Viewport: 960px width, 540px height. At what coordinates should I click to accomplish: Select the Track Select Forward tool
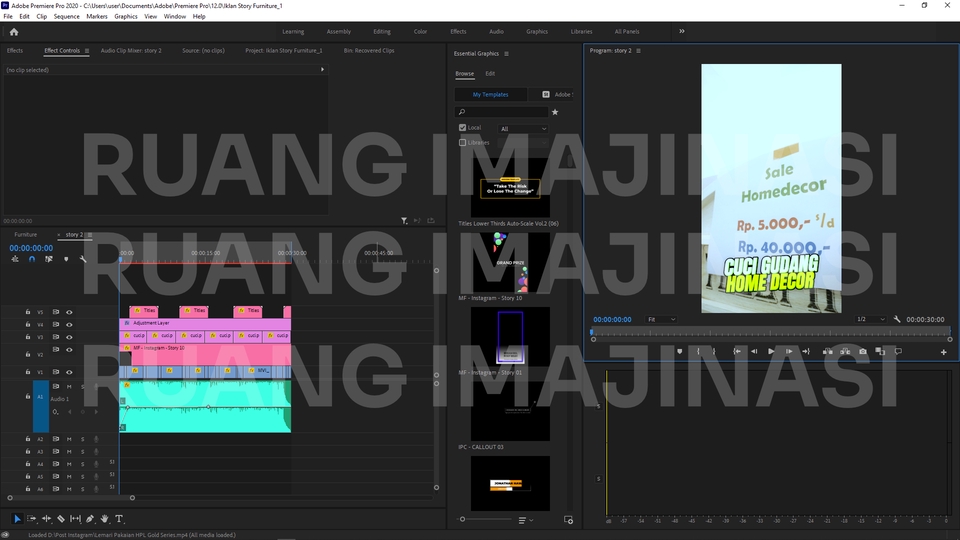tap(32, 519)
